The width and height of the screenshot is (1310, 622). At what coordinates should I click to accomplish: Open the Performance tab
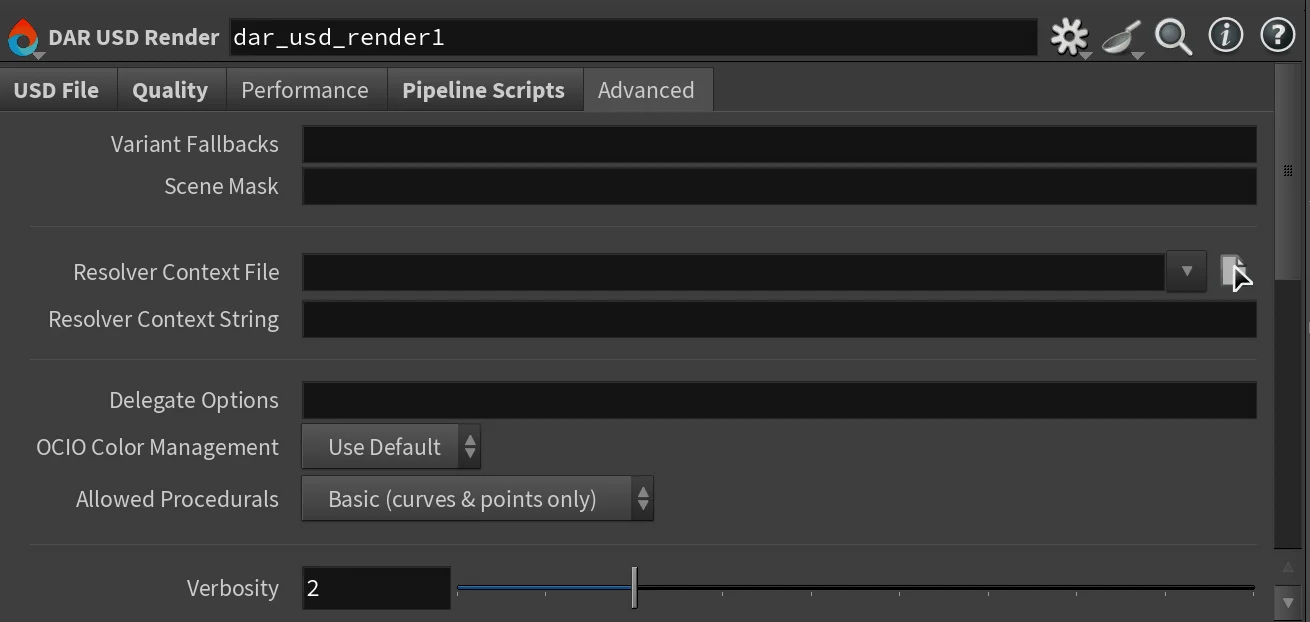(x=305, y=90)
